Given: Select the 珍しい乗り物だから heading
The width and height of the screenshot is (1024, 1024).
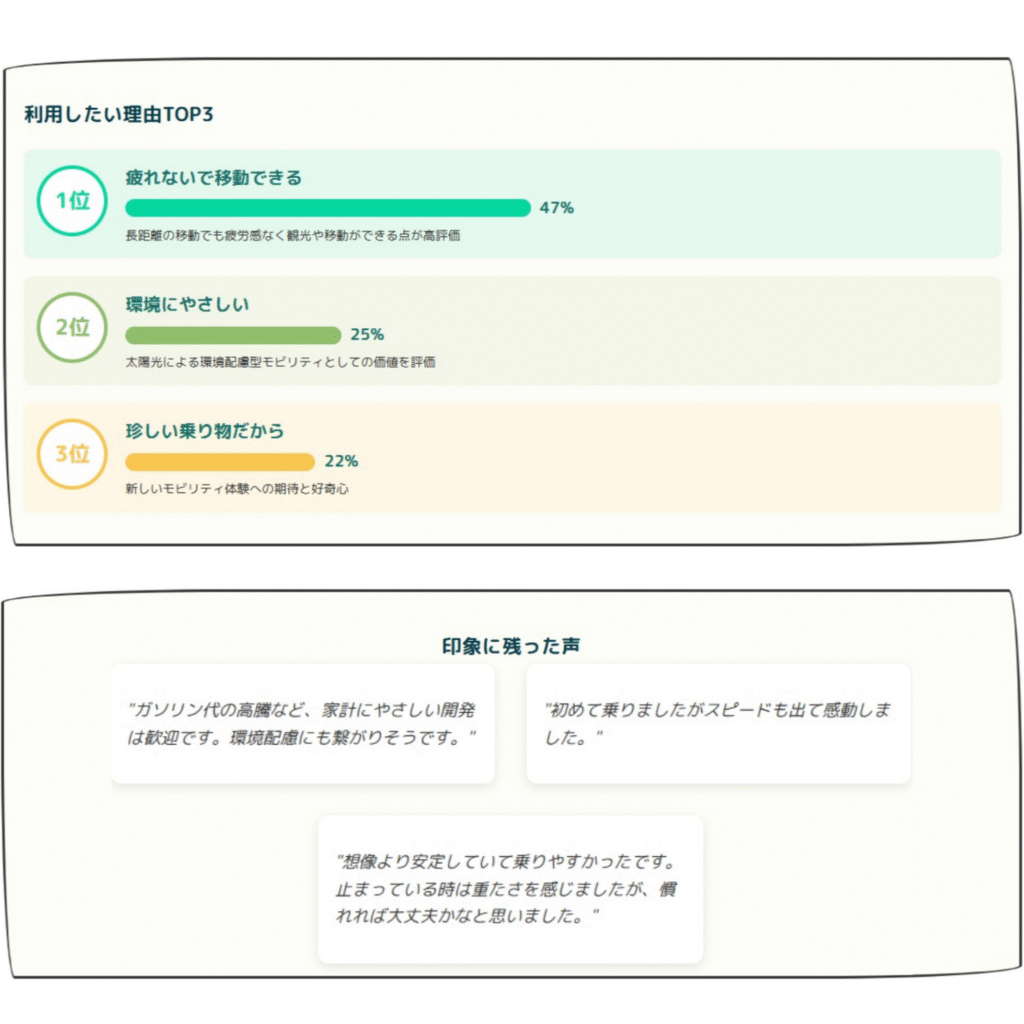Looking at the screenshot, I should pyautogui.click(x=204, y=431).
